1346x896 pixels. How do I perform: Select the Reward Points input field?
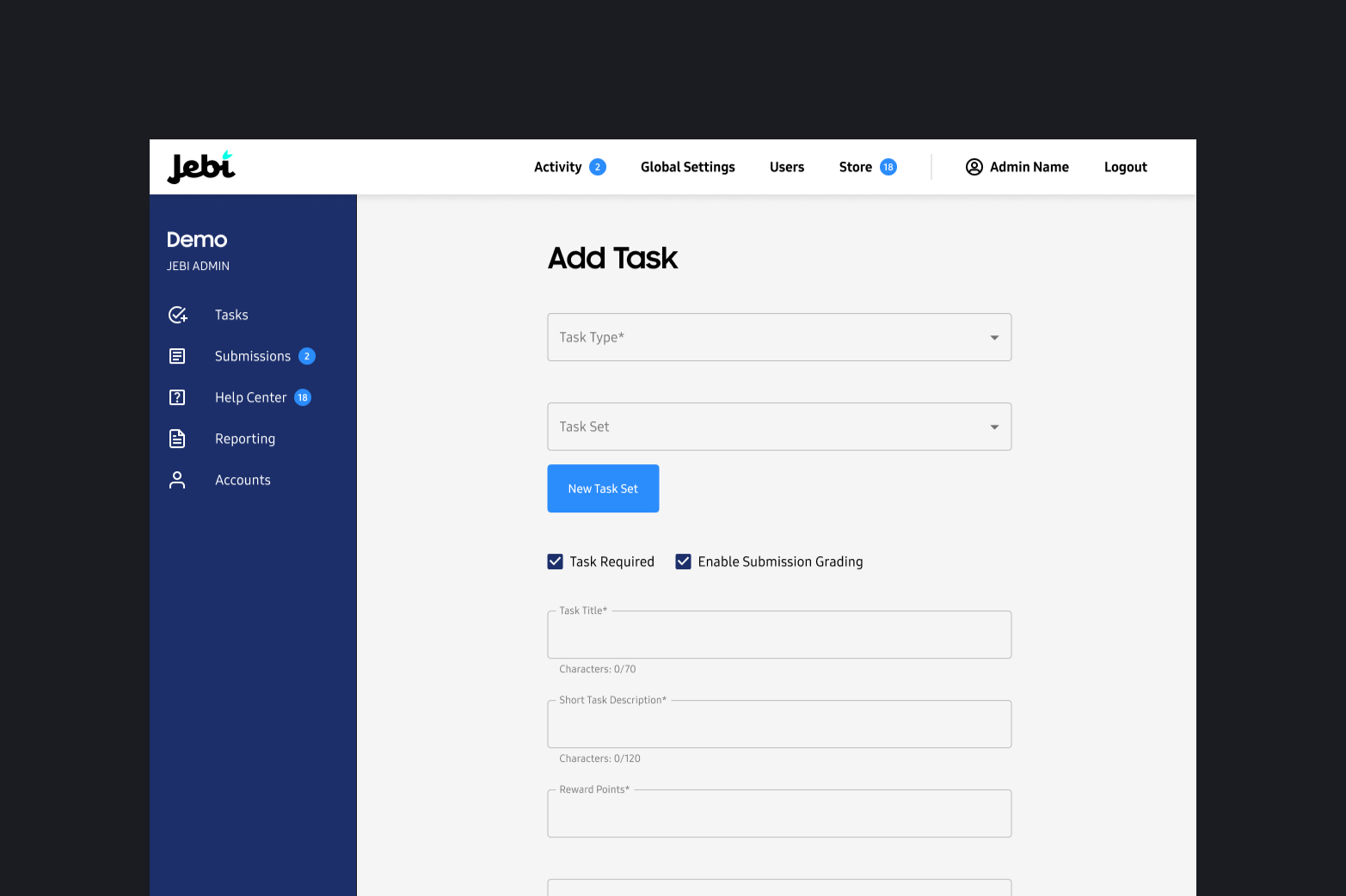[779, 814]
